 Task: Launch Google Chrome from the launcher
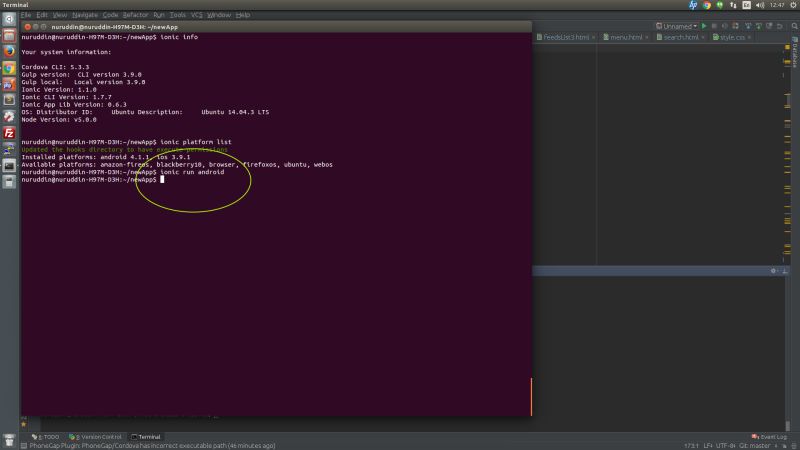(x=9, y=68)
